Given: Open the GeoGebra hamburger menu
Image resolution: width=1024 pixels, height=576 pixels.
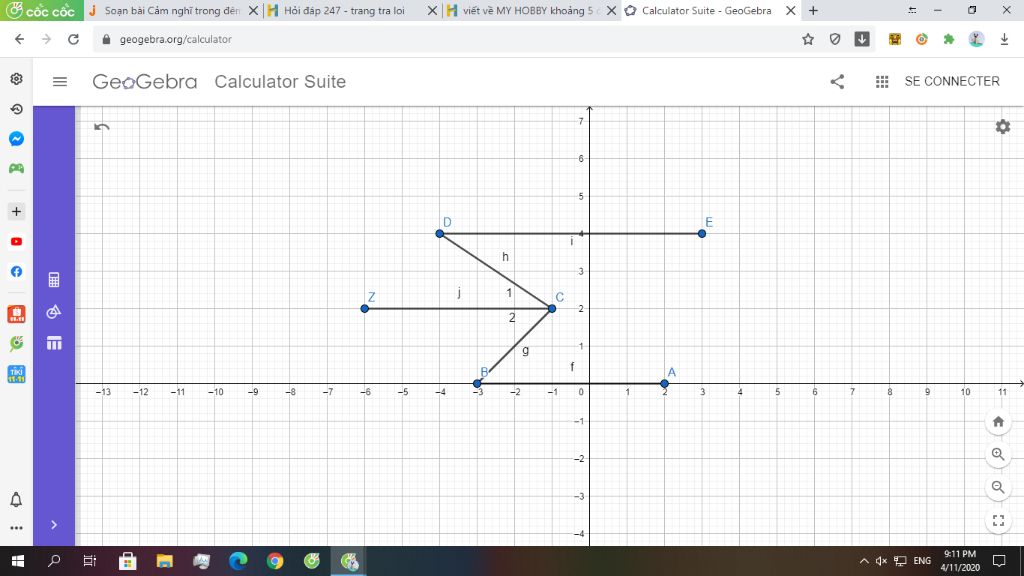Looking at the screenshot, I should (59, 82).
